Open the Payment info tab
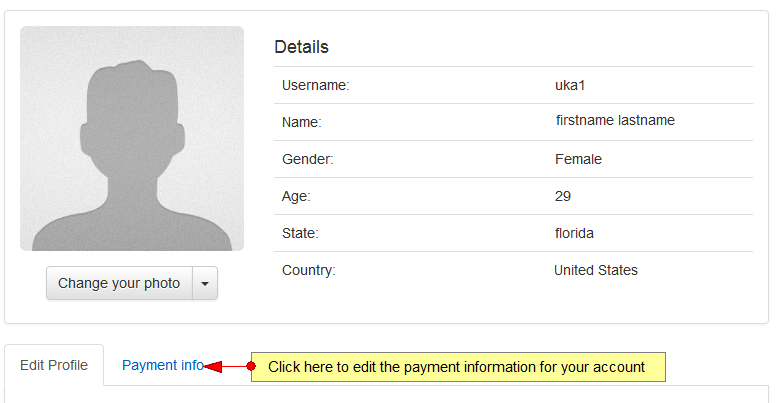This screenshot has height=403, width=779. tap(162, 366)
